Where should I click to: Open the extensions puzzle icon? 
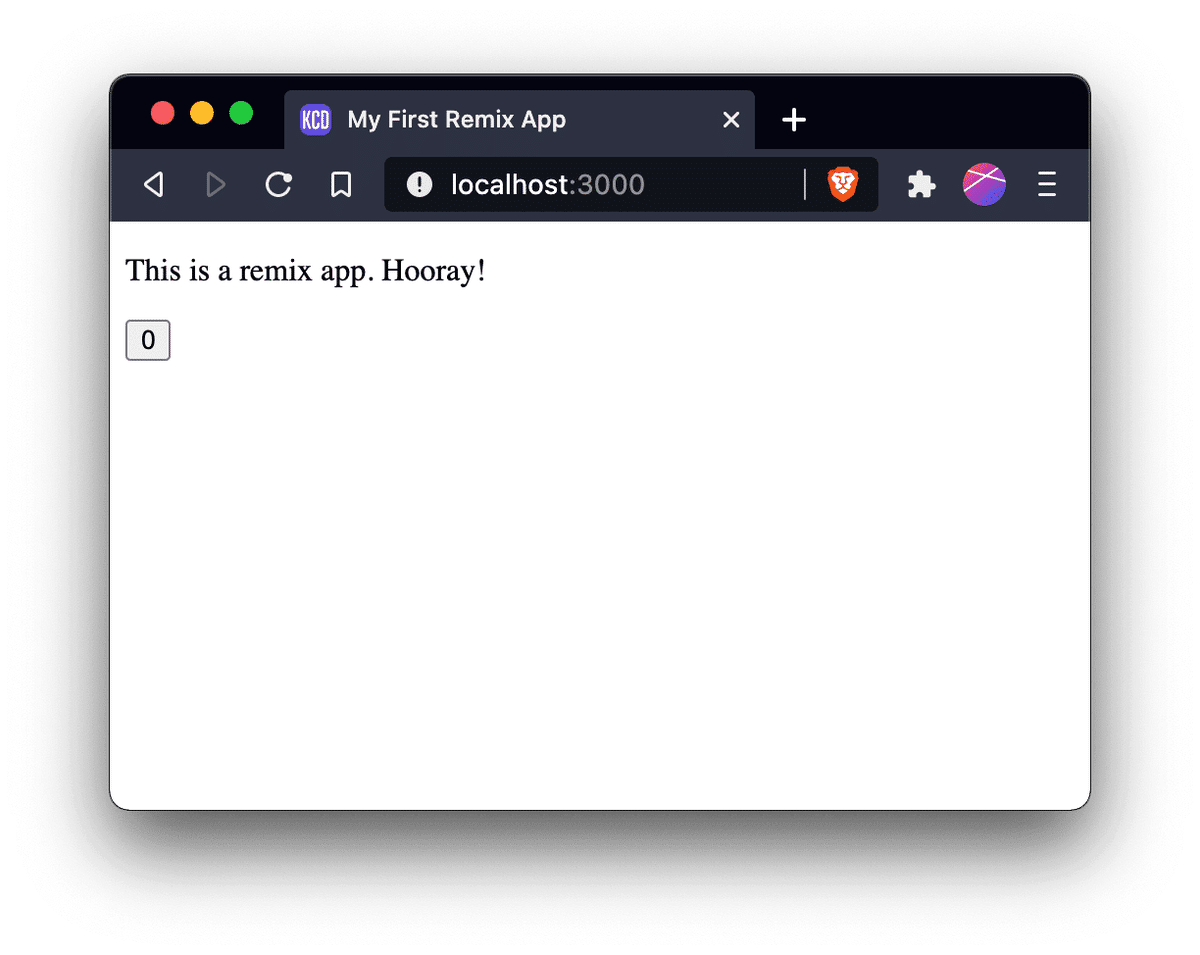(921, 184)
